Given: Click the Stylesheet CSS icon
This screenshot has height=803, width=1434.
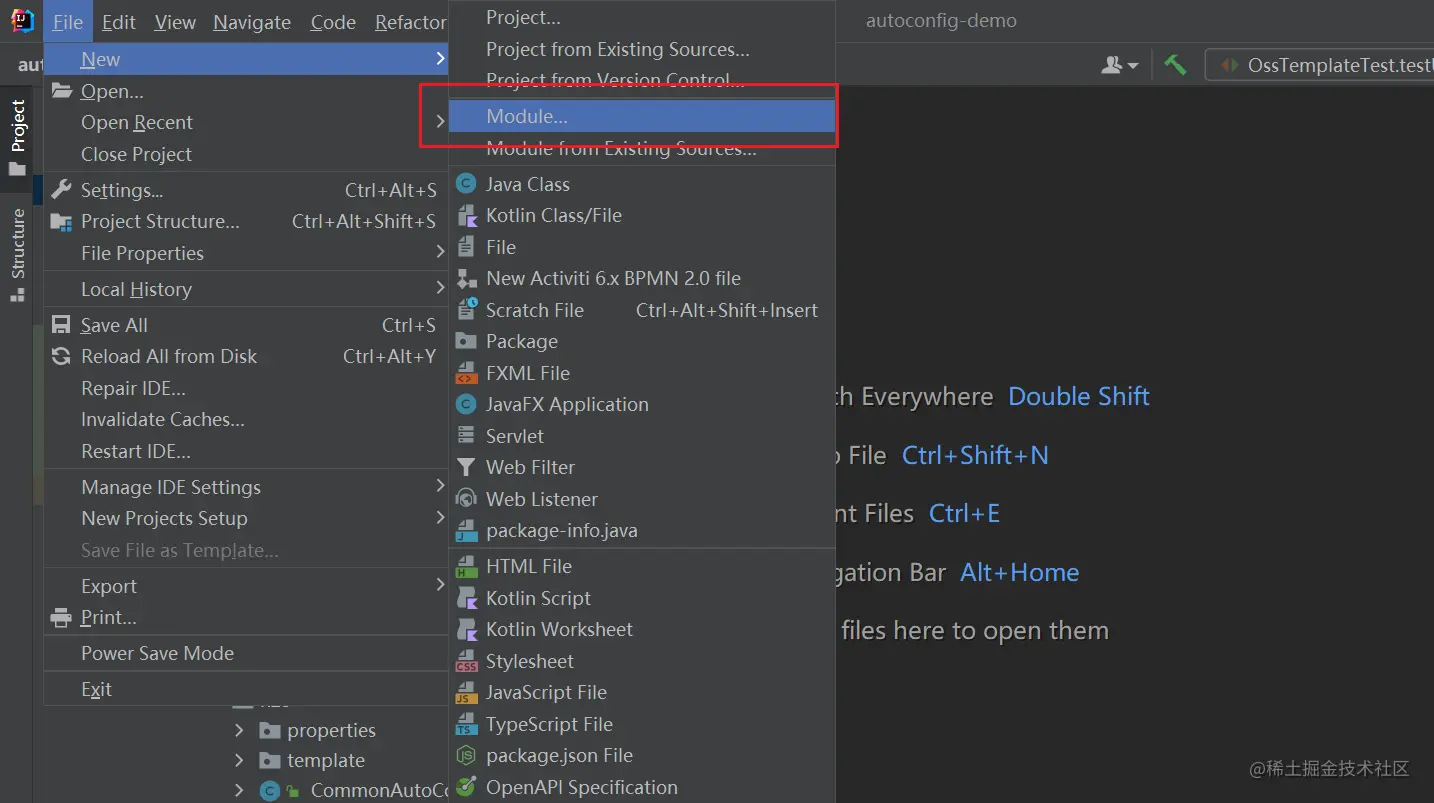Looking at the screenshot, I should click(x=466, y=661).
